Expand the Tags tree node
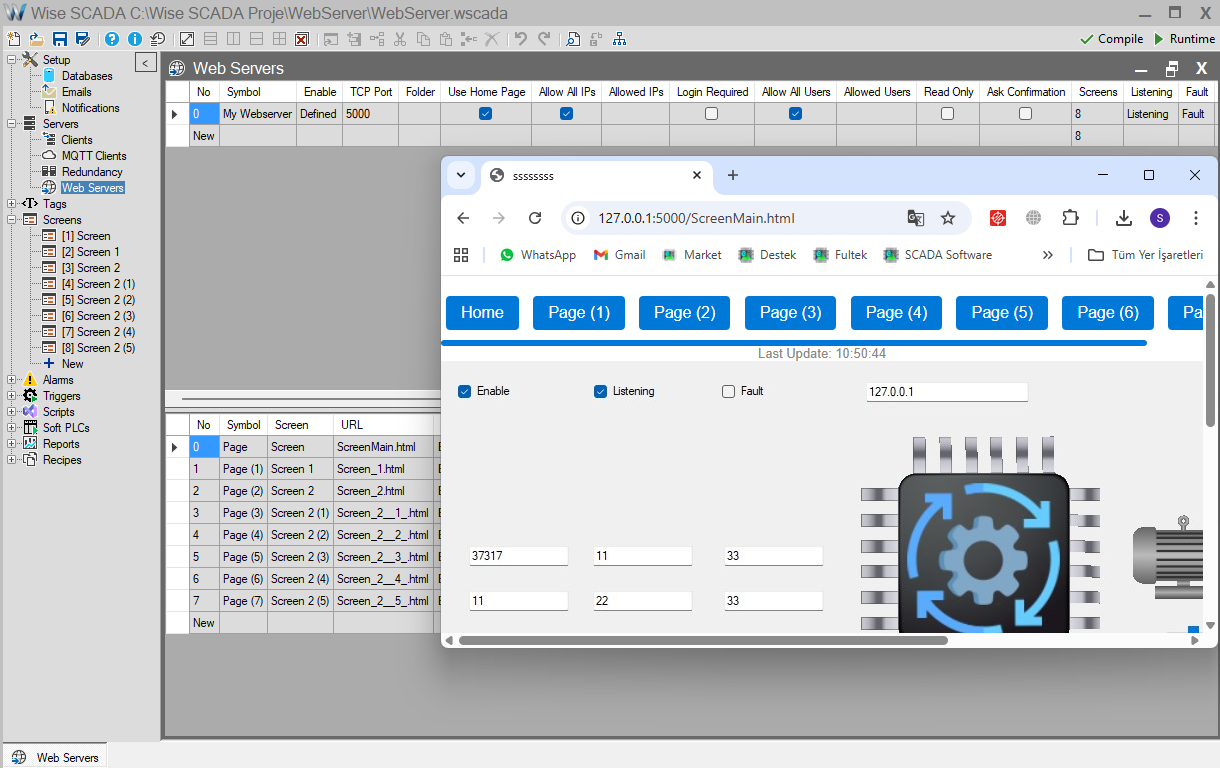1220x768 pixels. click(11, 204)
